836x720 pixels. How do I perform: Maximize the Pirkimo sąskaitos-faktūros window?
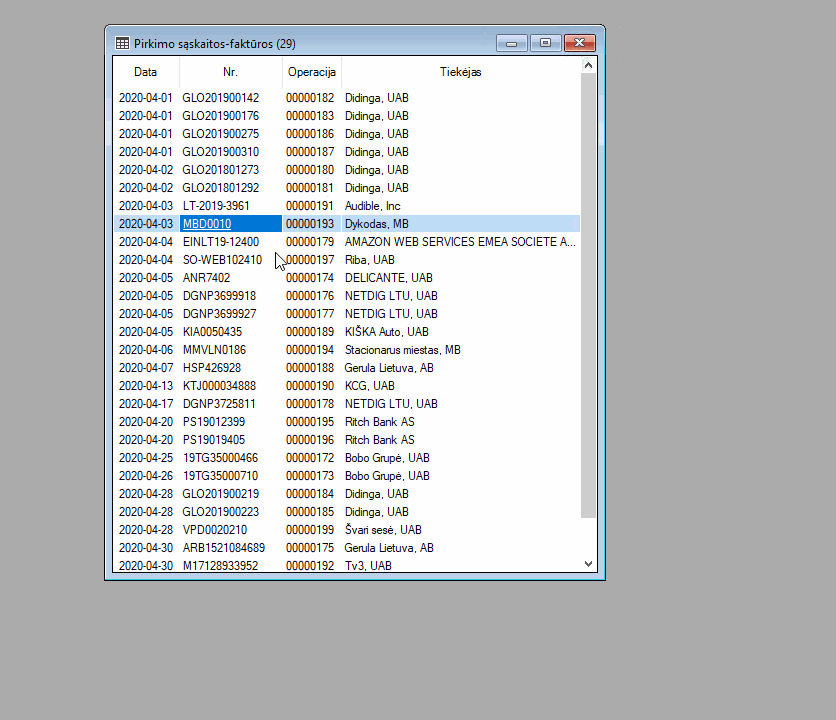pyautogui.click(x=545, y=43)
